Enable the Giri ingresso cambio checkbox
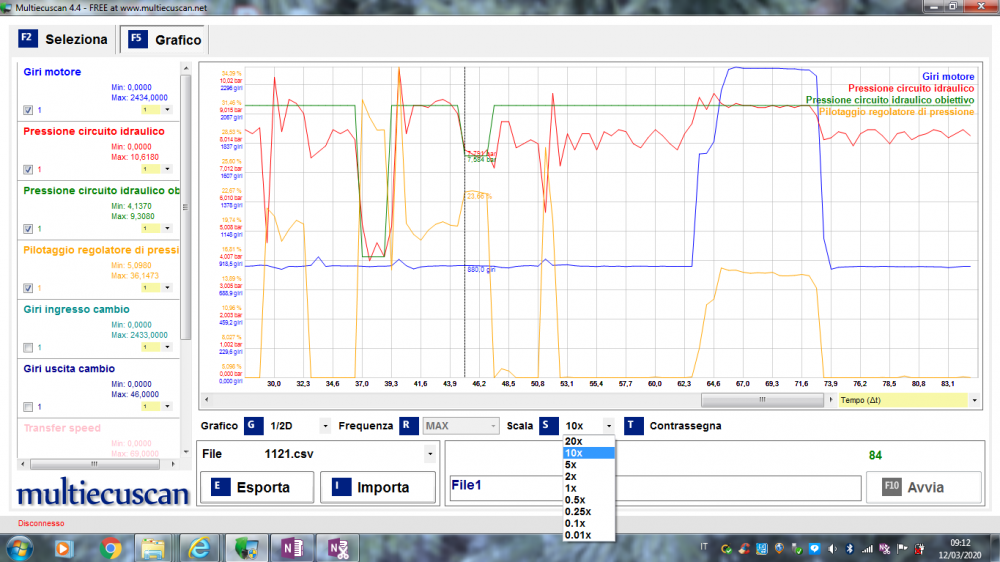The image size is (1000, 562). tap(28, 348)
